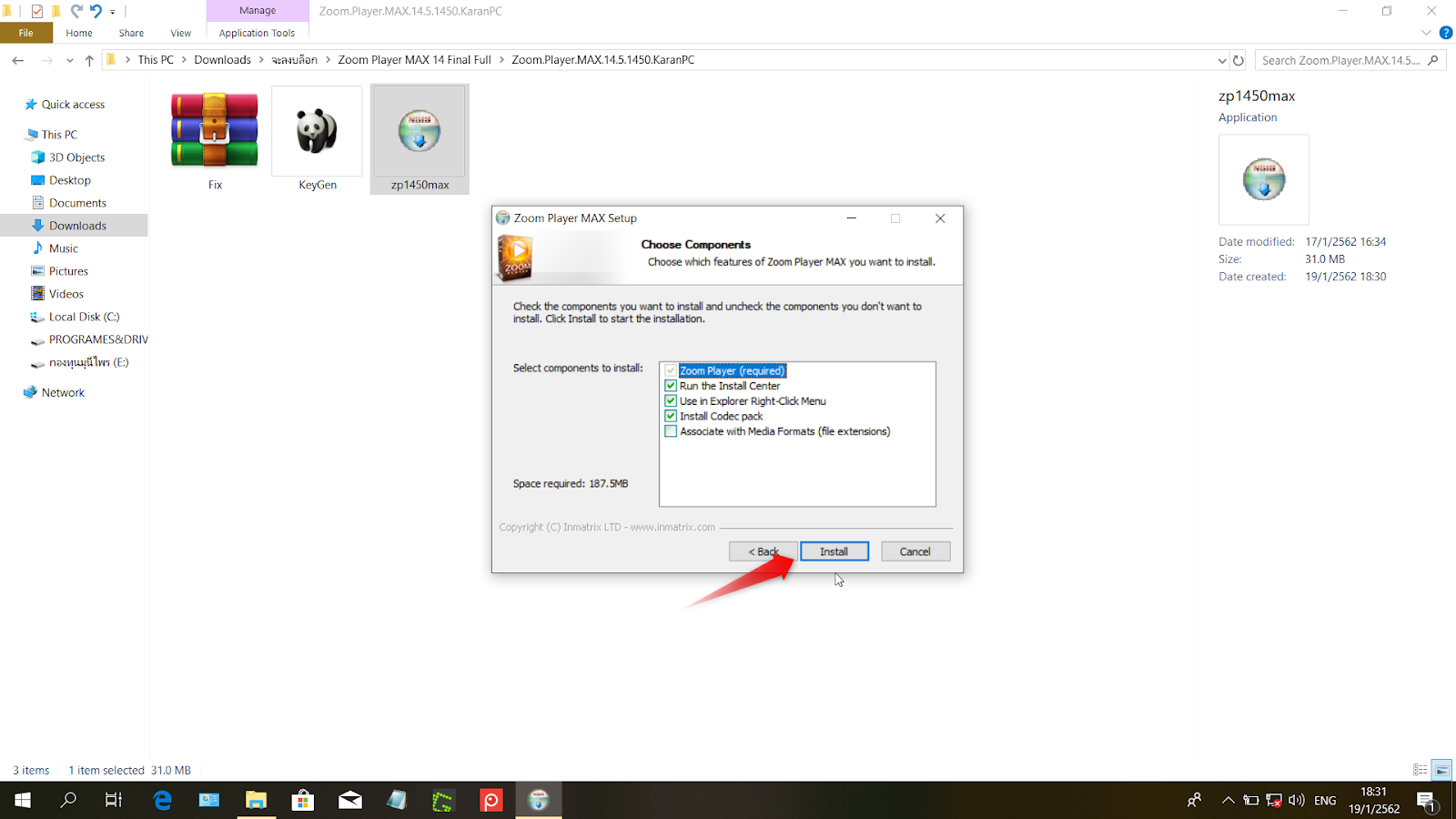Click Back button in setup dialog
The height and width of the screenshot is (819, 1456).
(x=763, y=551)
